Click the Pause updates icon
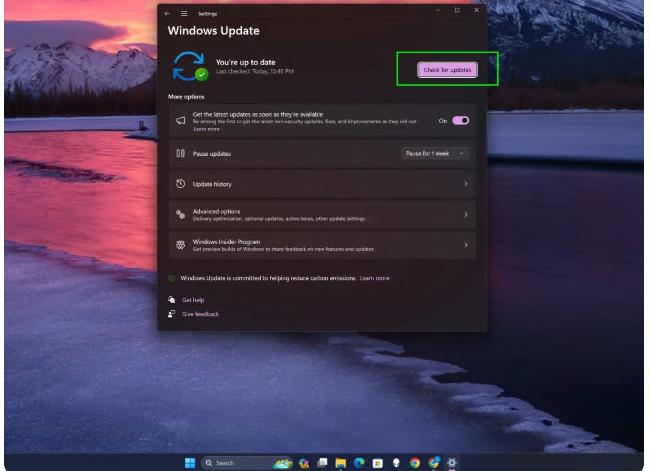This screenshot has height=471, width=650. (181, 153)
